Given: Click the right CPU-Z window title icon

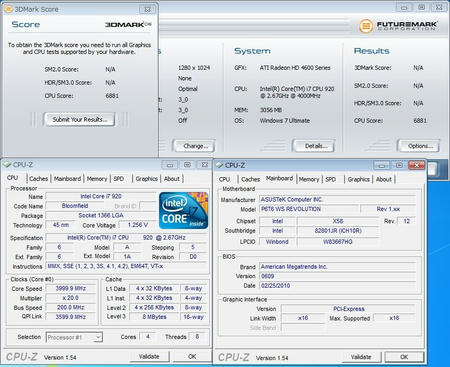Looking at the screenshot, I should coord(219,165).
